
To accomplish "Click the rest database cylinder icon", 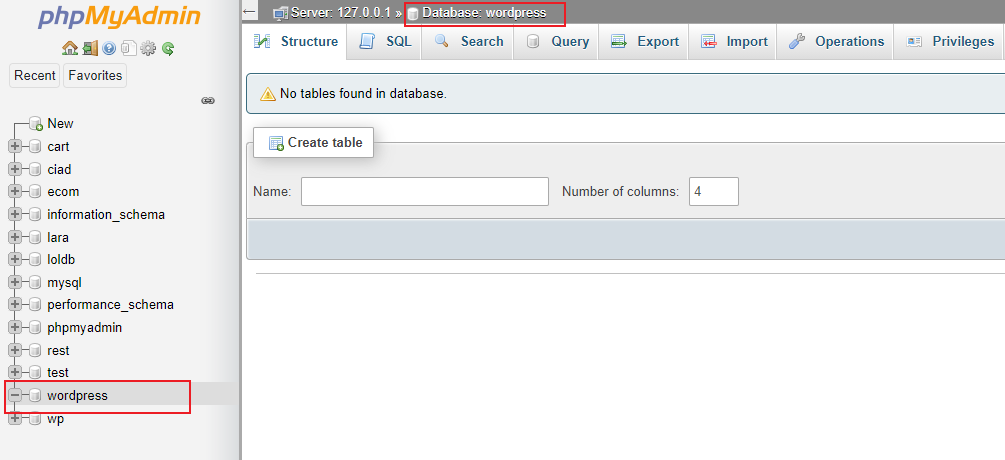I will [35, 350].
